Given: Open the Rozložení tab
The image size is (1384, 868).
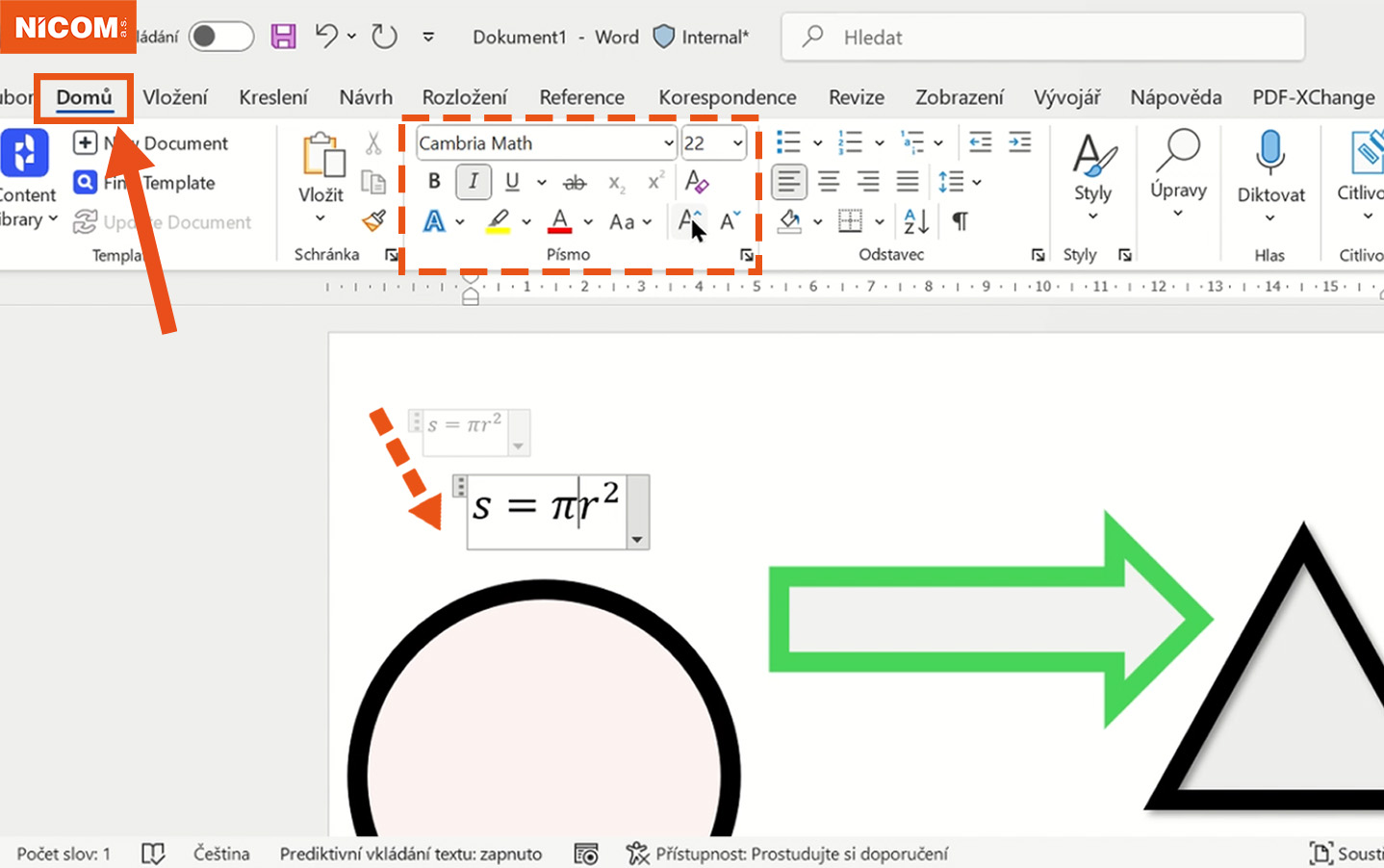Looking at the screenshot, I should [464, 97].
